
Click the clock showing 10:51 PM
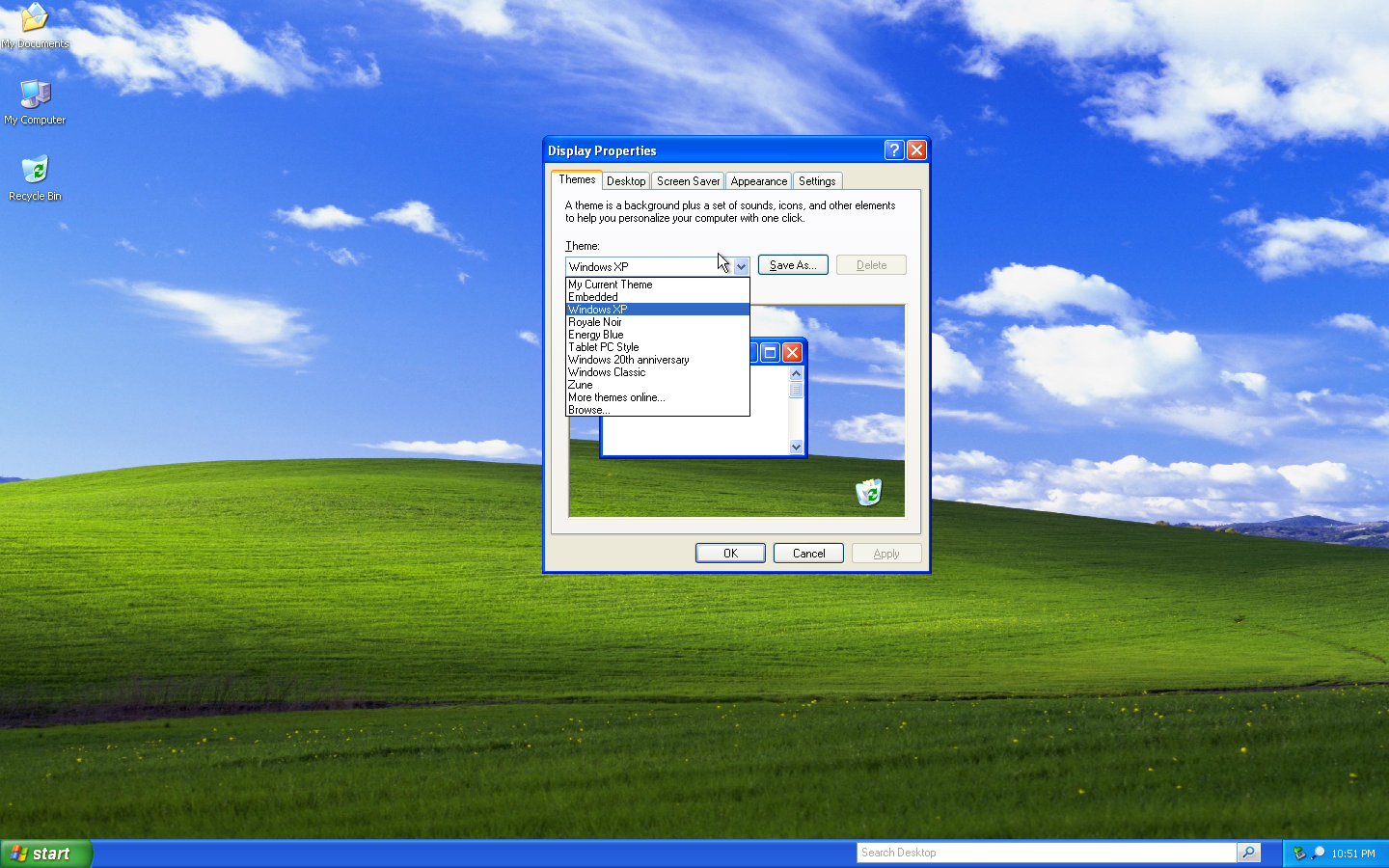pyautogui.click(x=1353, y=854)
